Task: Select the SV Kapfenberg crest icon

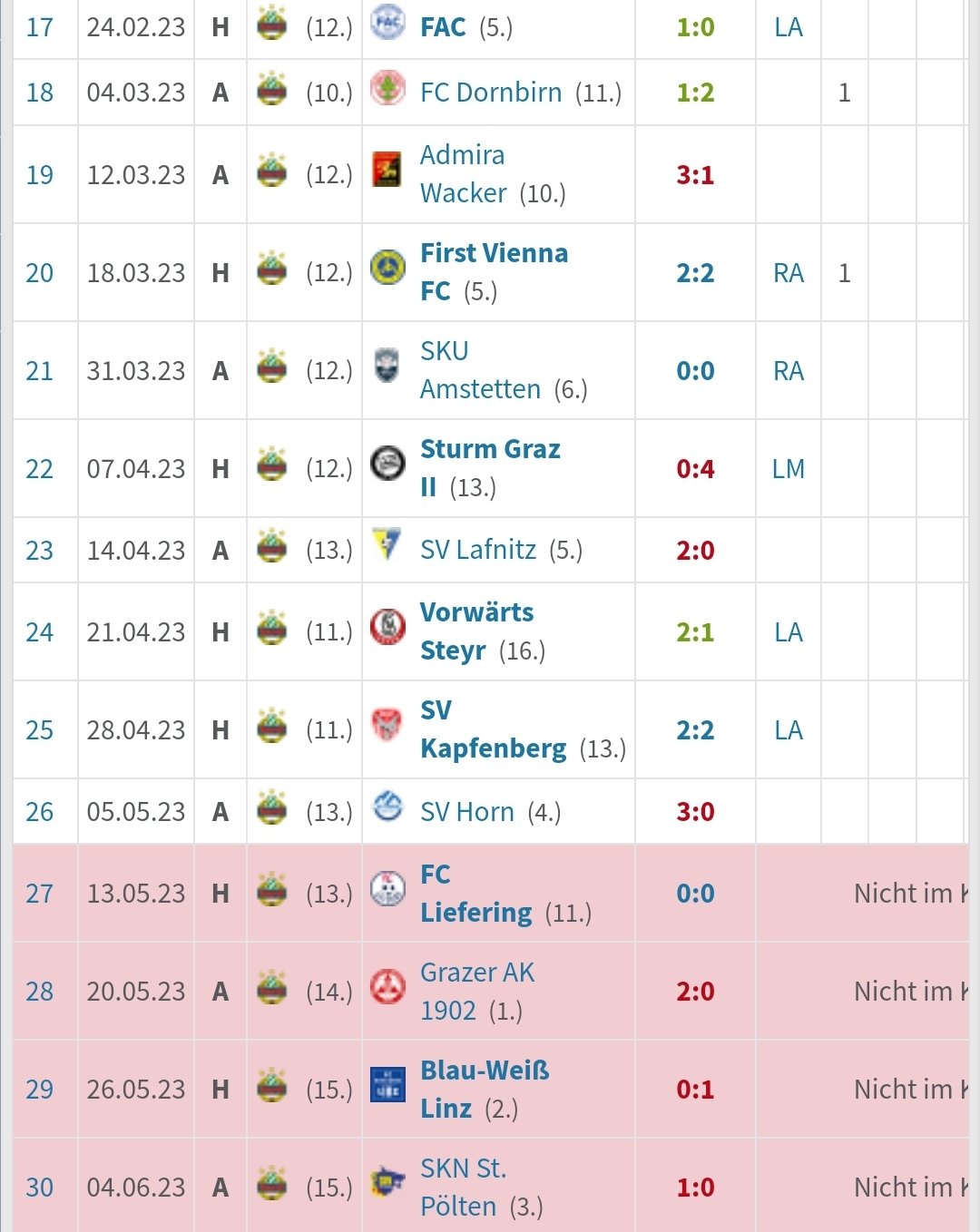Action: [x=387, y=724]
